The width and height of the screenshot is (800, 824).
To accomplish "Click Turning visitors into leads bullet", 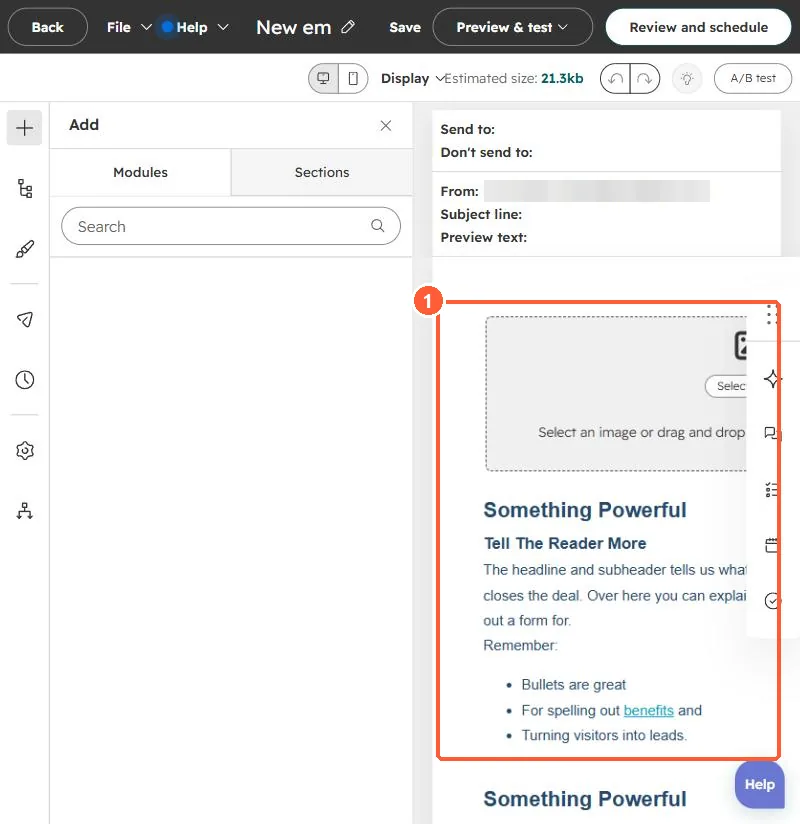I will tap(604, 735).
